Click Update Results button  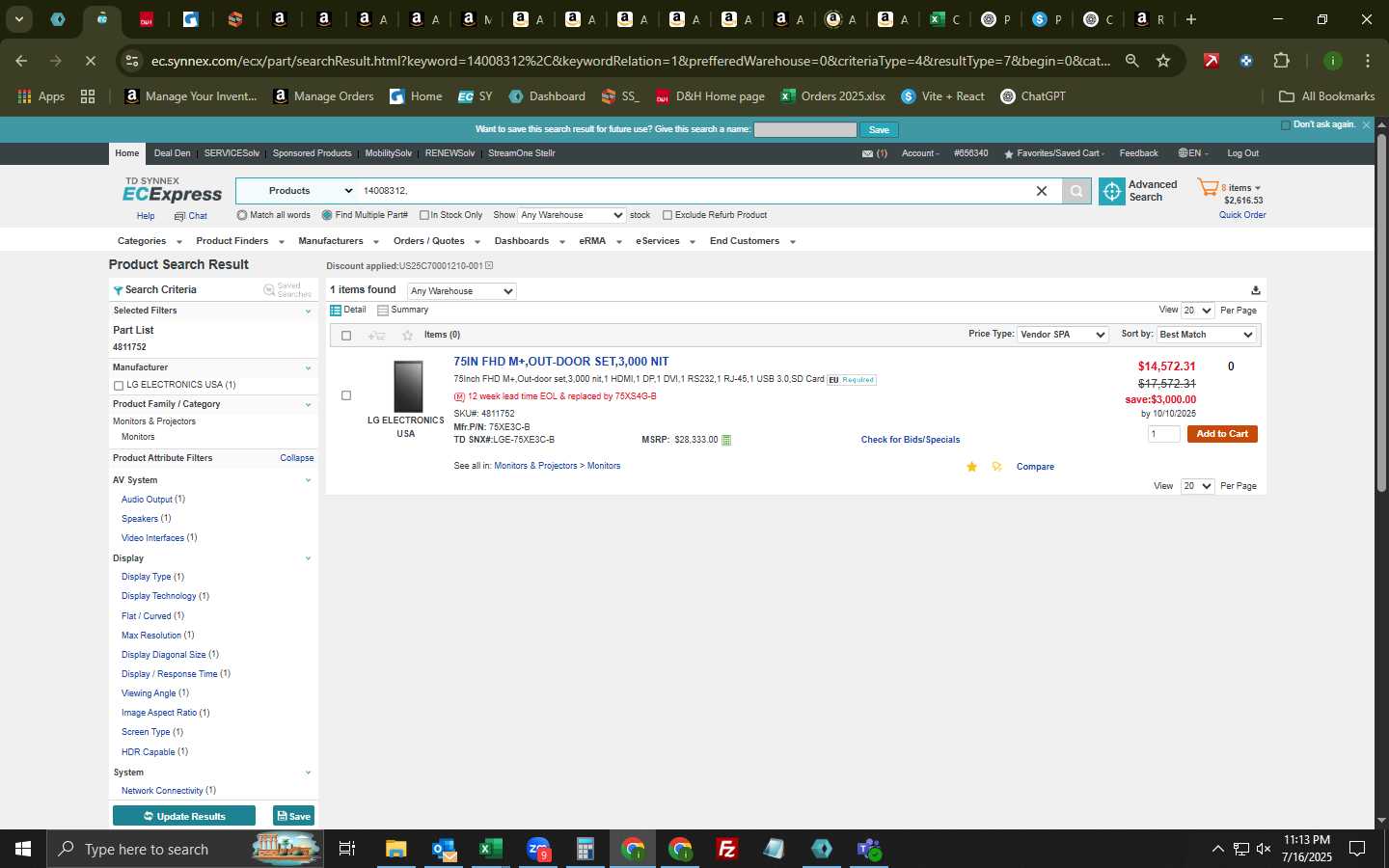tap(184, 816)
